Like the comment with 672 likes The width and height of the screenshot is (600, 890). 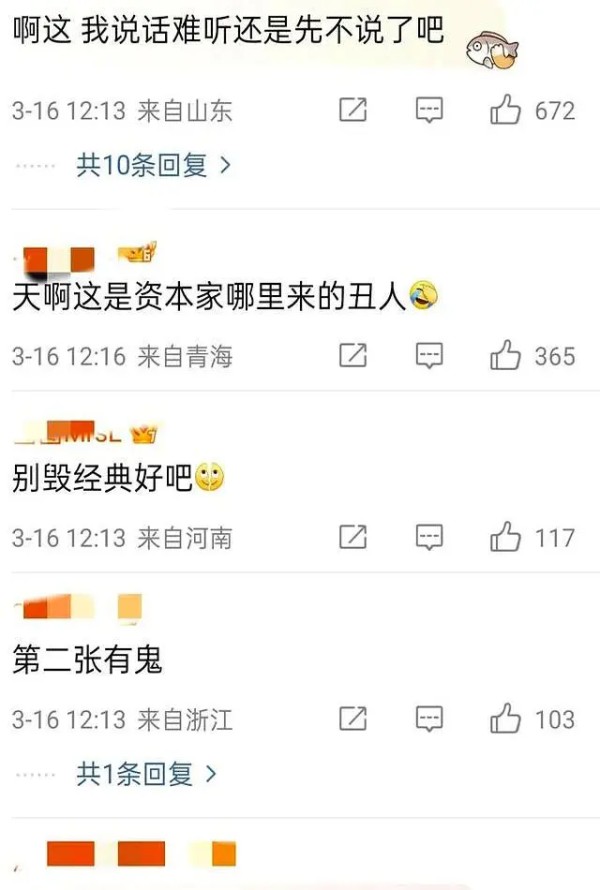505,110
